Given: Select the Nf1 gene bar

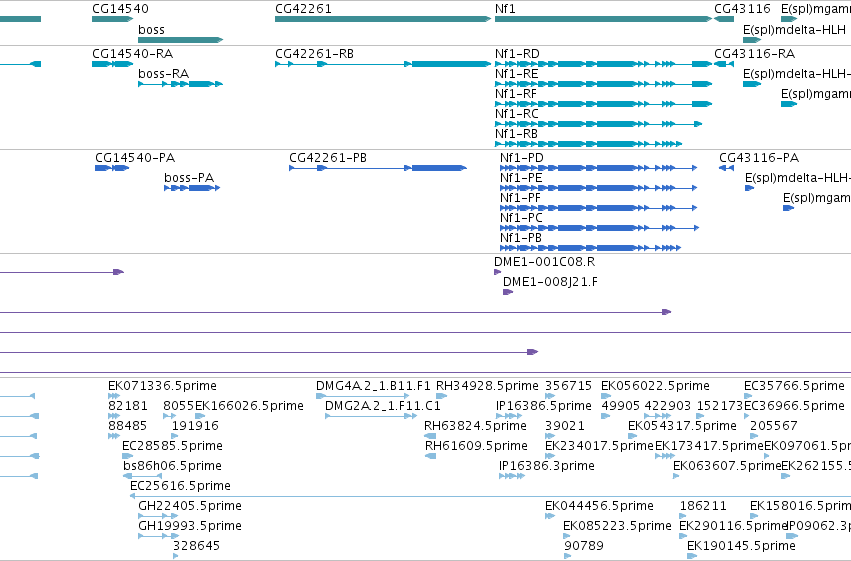Looking at the screenshot, I should (603, 19).
